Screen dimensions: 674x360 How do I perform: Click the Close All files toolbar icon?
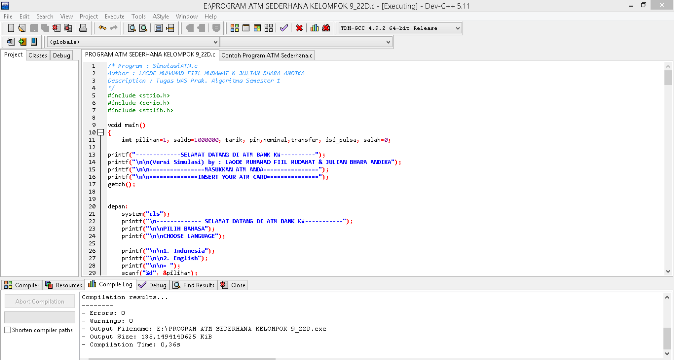[x=68, y=28]
